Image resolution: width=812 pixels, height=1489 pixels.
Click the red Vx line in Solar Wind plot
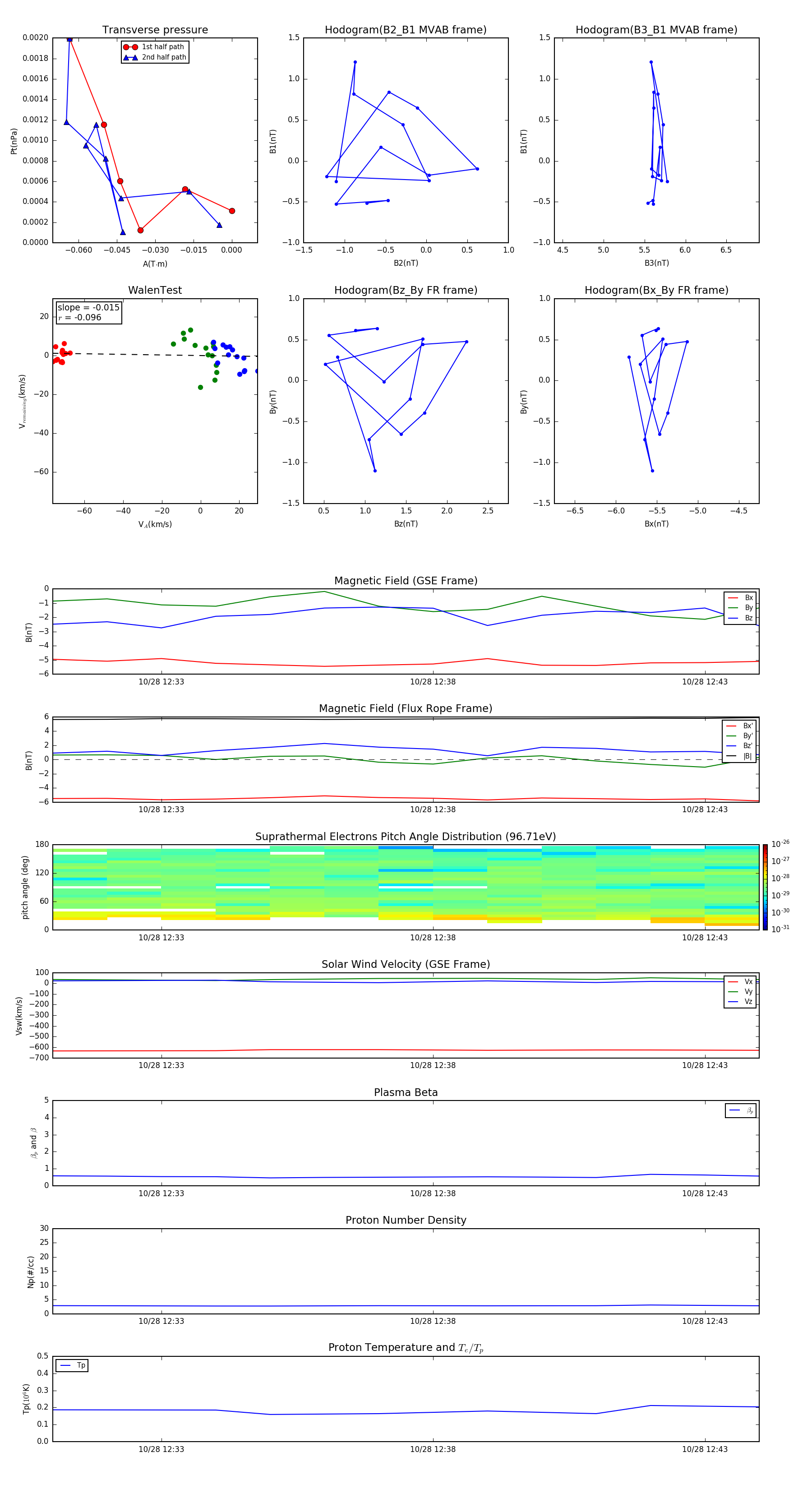[x=406, y=1050]
